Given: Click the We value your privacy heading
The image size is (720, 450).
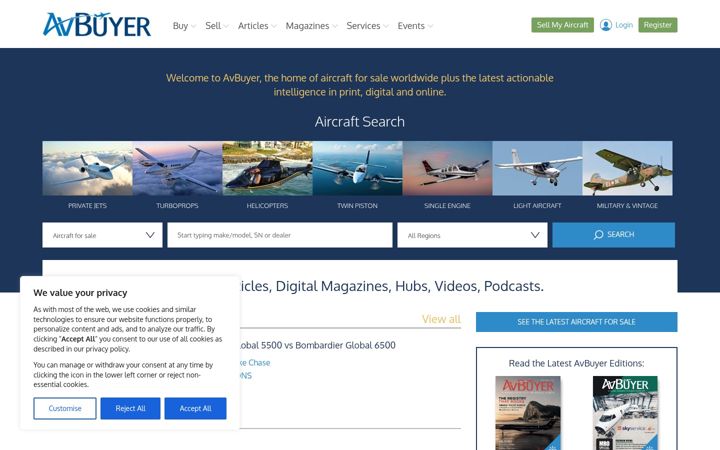Looking at the screenshot, I should point(80,293).
